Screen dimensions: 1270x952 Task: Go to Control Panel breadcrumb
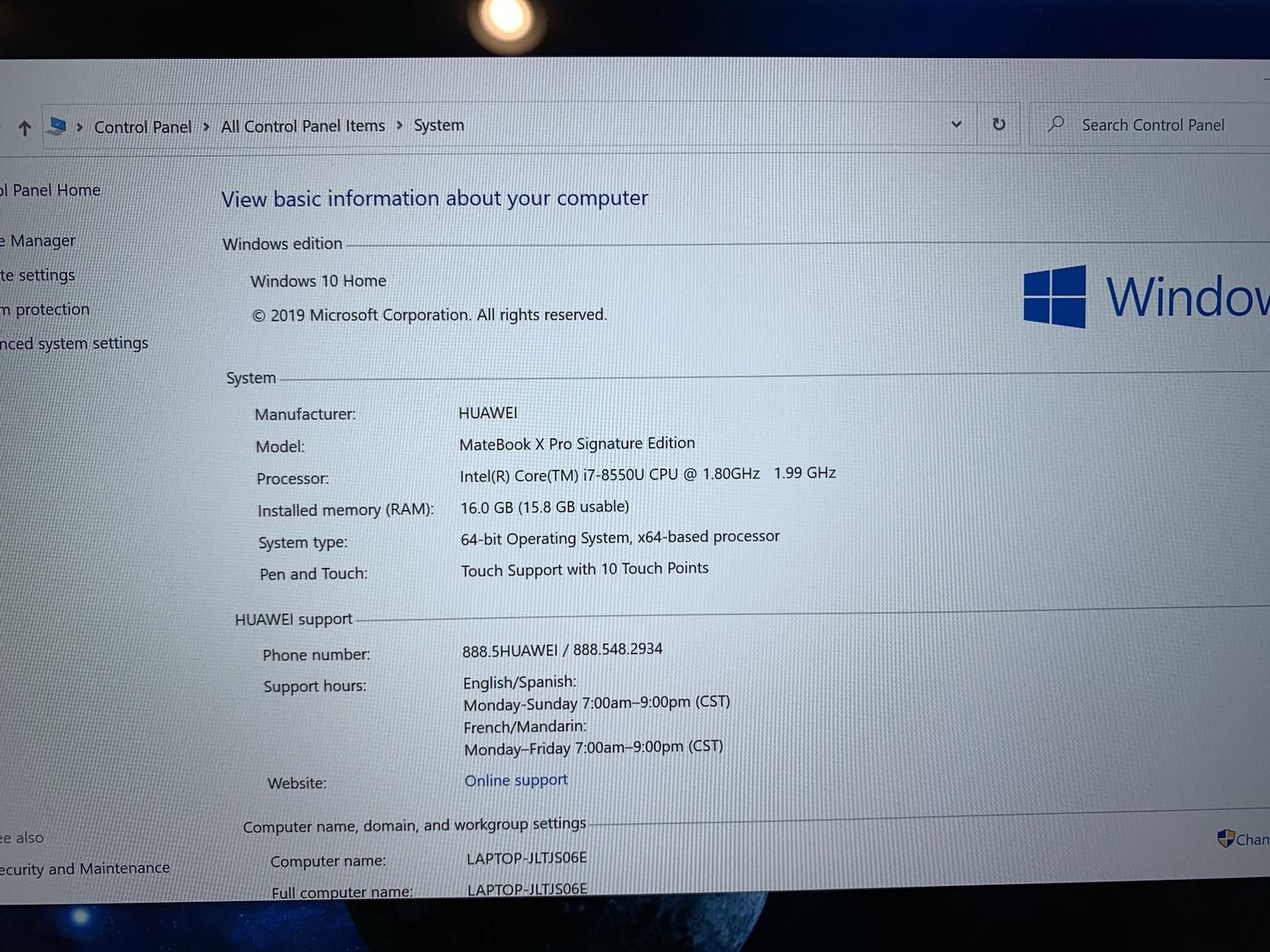(143, 127)
